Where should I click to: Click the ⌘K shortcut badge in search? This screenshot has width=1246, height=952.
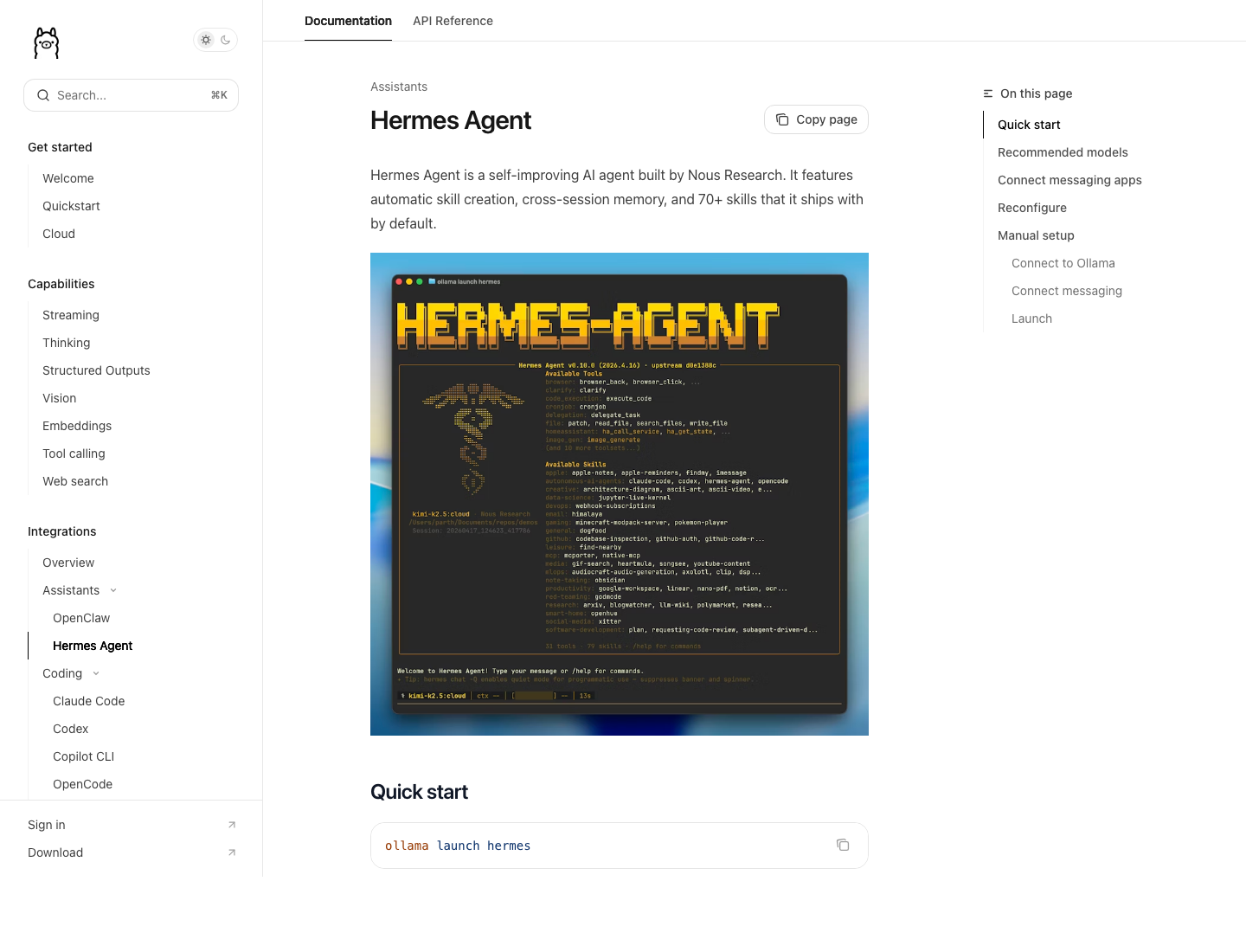pyautogui.click(x=219, y=95)
